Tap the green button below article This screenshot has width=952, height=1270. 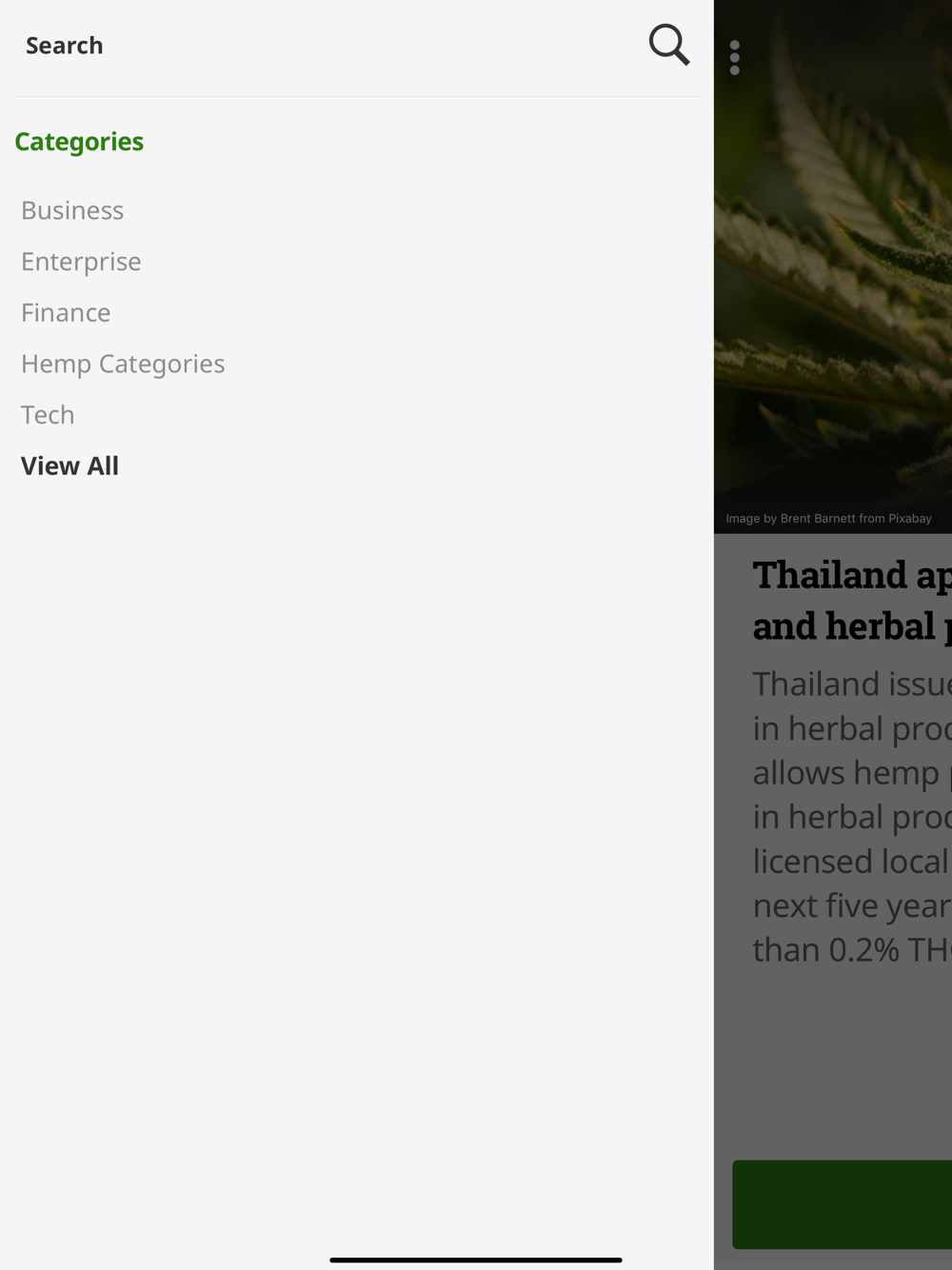843,1204
